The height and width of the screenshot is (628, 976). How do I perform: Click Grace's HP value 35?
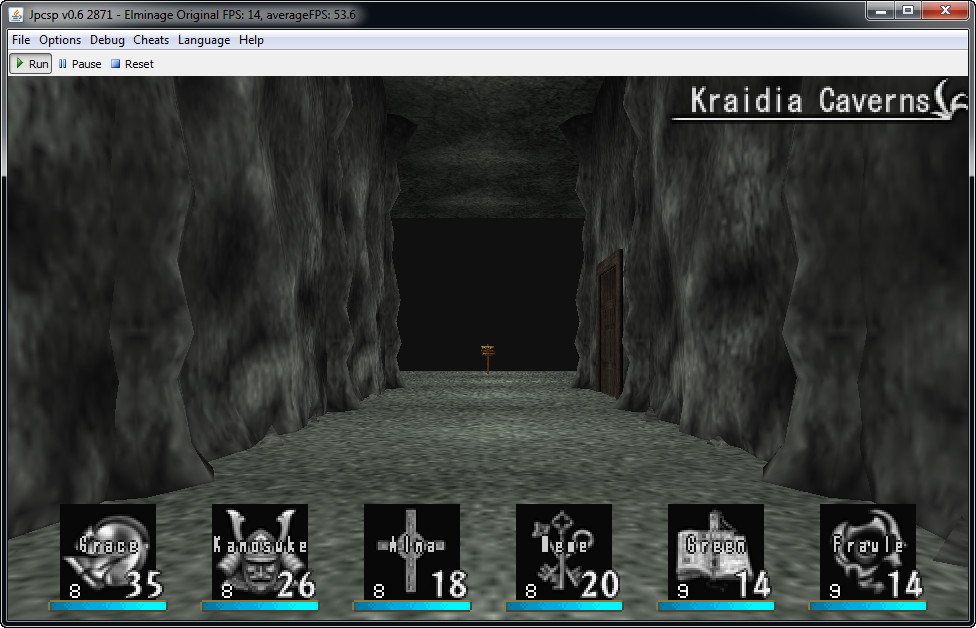pyautogui.click(x=144, y=585)
